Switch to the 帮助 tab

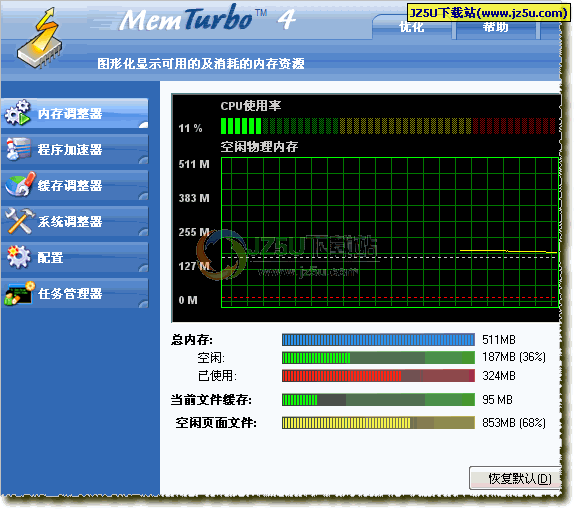point(495,27)
